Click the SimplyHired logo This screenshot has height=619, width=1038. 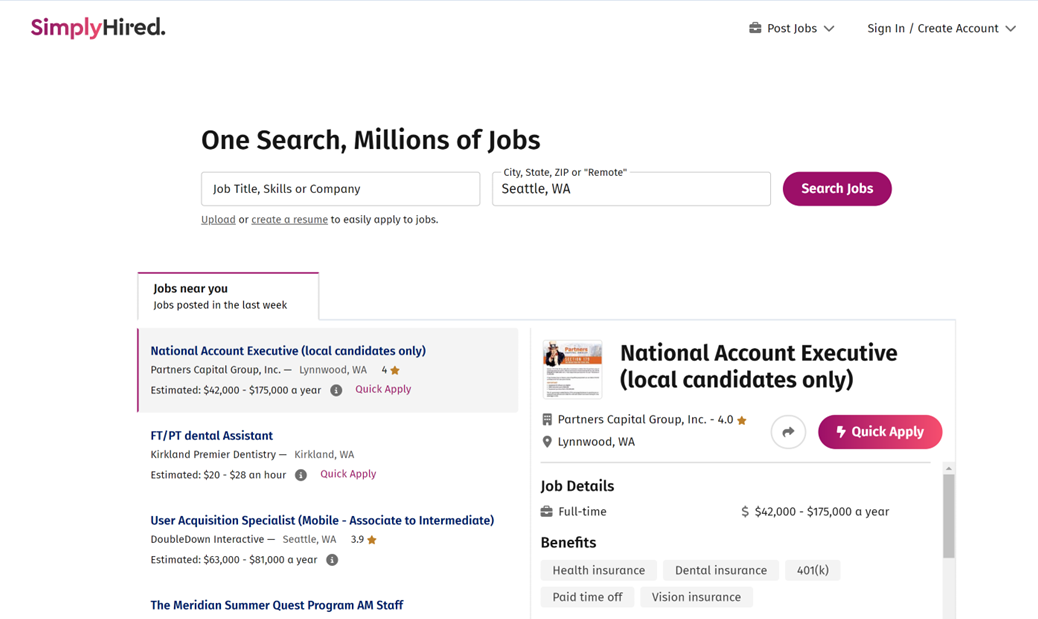tap(98, 28)
